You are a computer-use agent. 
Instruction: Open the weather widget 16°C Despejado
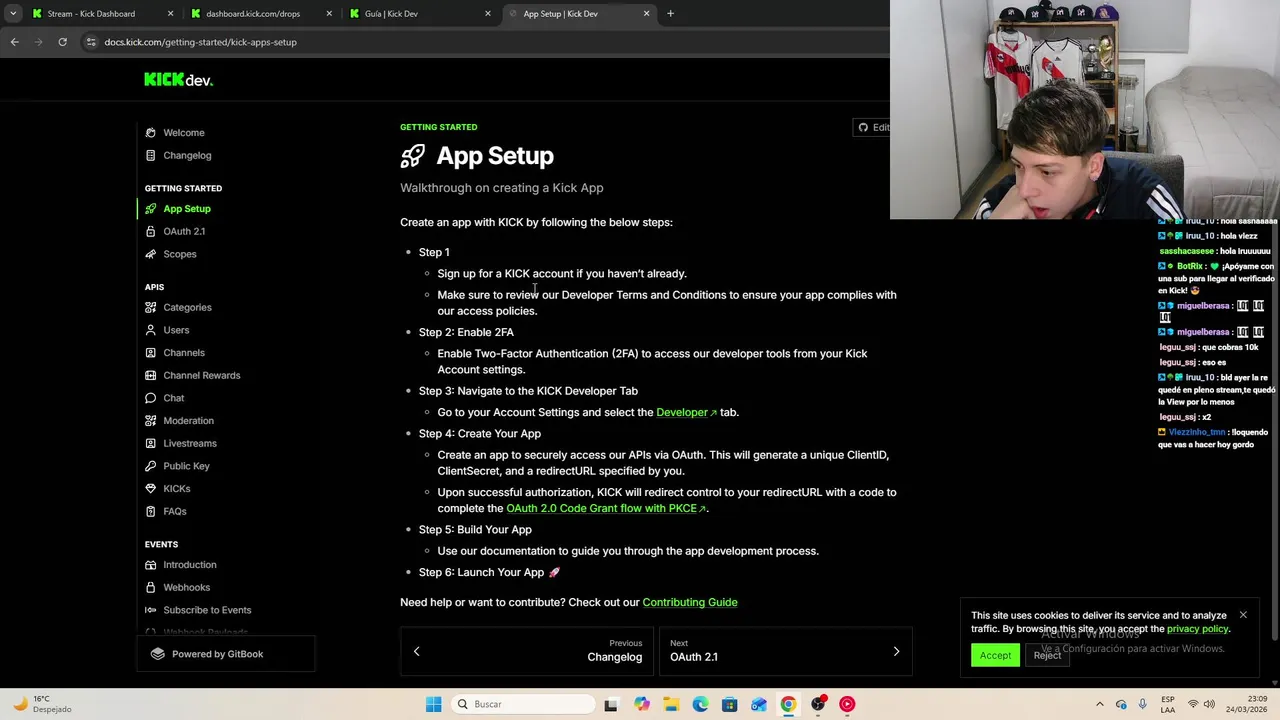click(42, 704)
